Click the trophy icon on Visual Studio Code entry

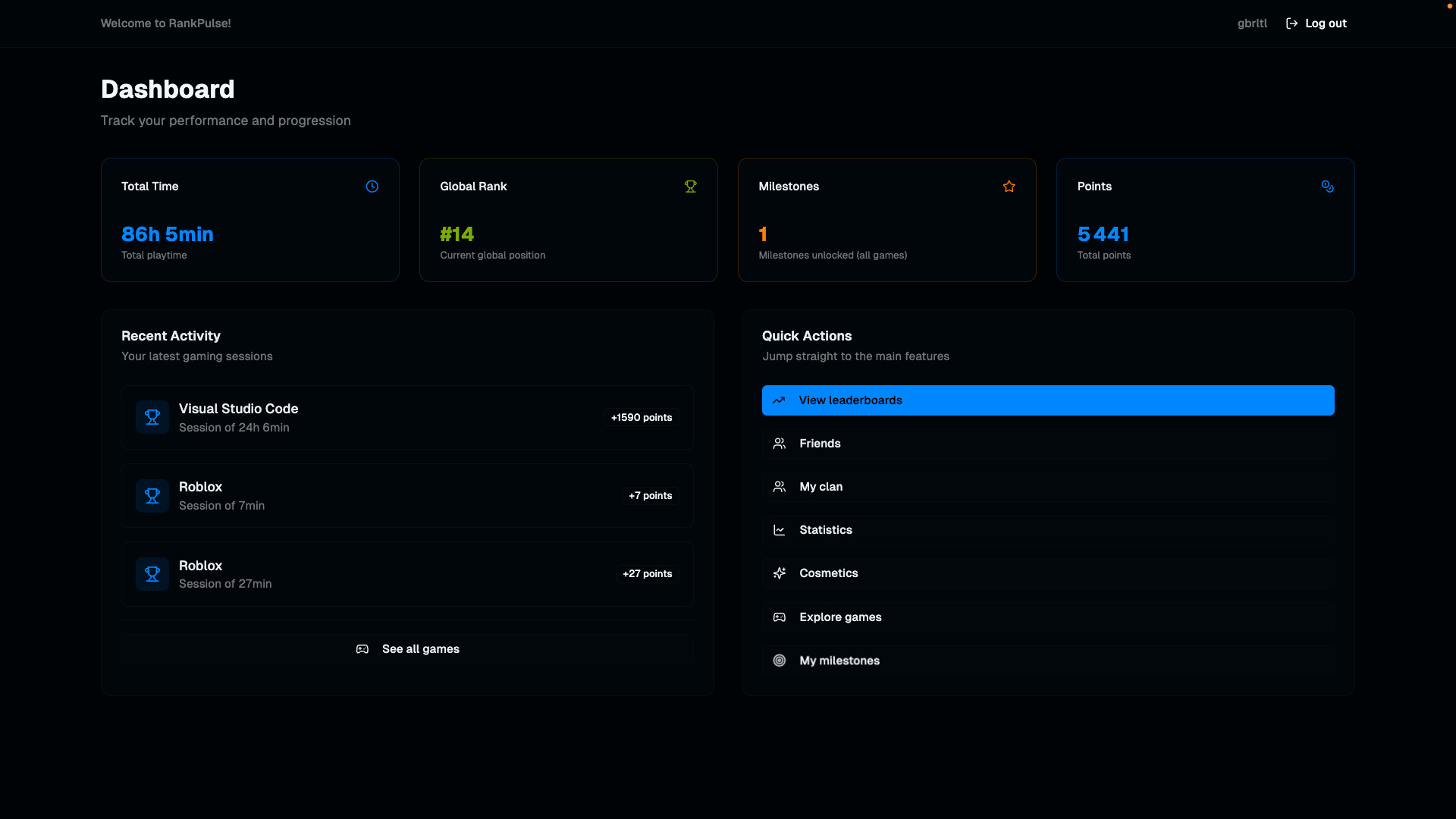pyautogui.click(x=152, y=416)
